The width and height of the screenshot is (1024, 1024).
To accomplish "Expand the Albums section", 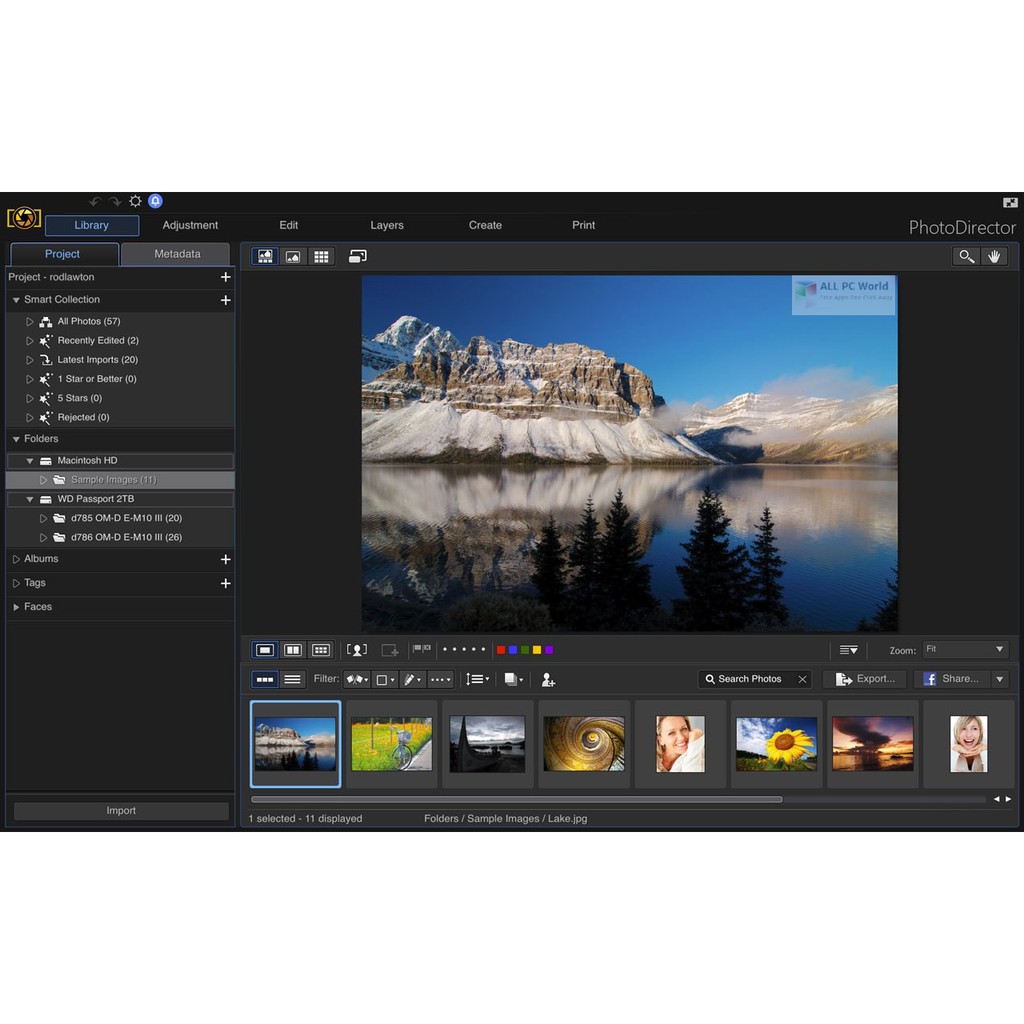I will (x=16, y=559).
